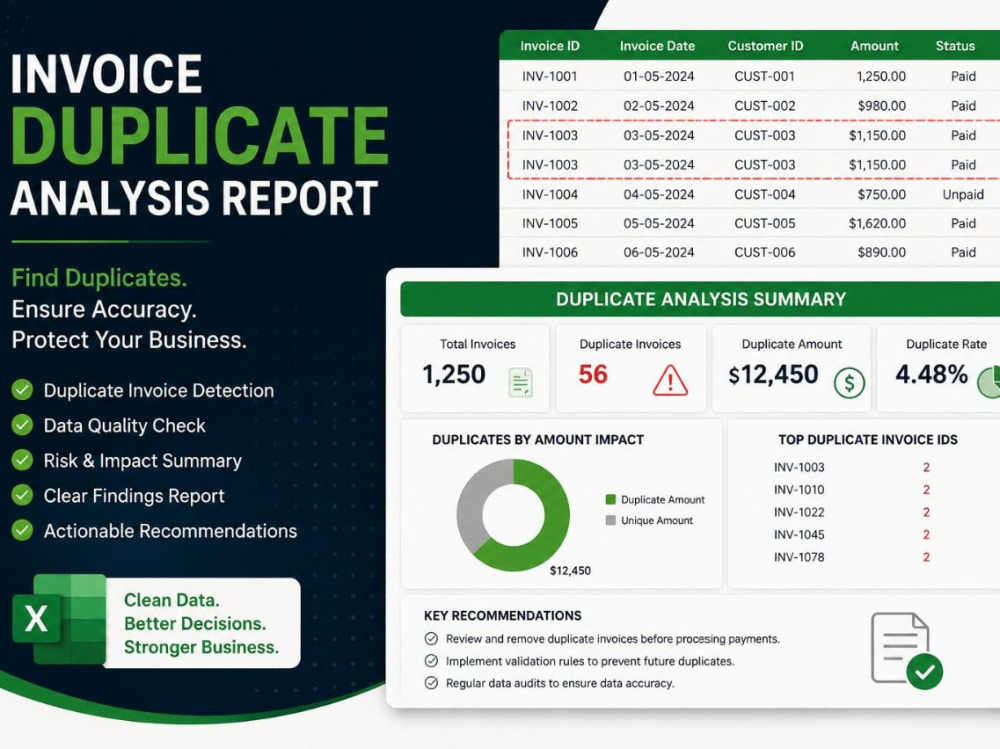Click the checkmark beside Duplicate Invoice Detection
The image size is (1000, 749).
[x=22, y=390]
